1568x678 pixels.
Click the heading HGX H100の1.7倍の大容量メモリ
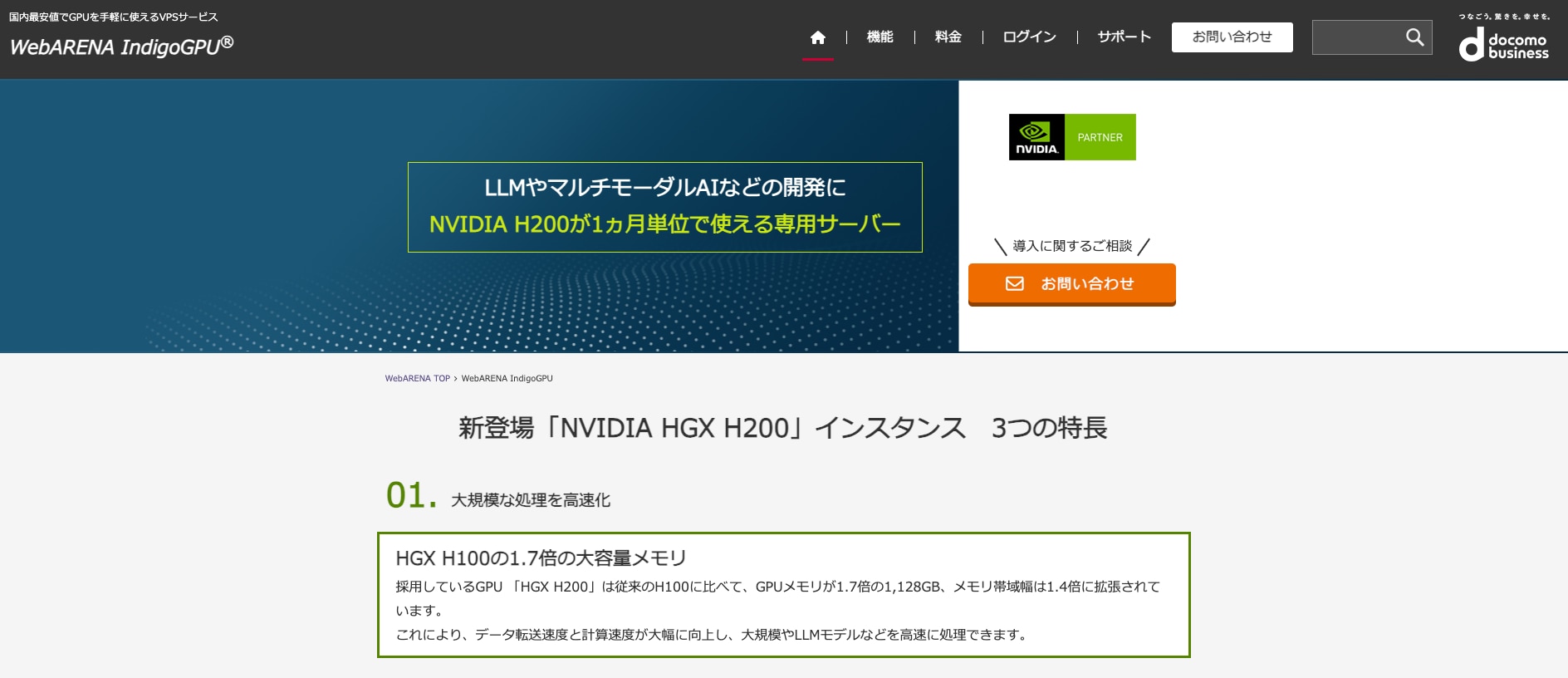coord(541,558)
